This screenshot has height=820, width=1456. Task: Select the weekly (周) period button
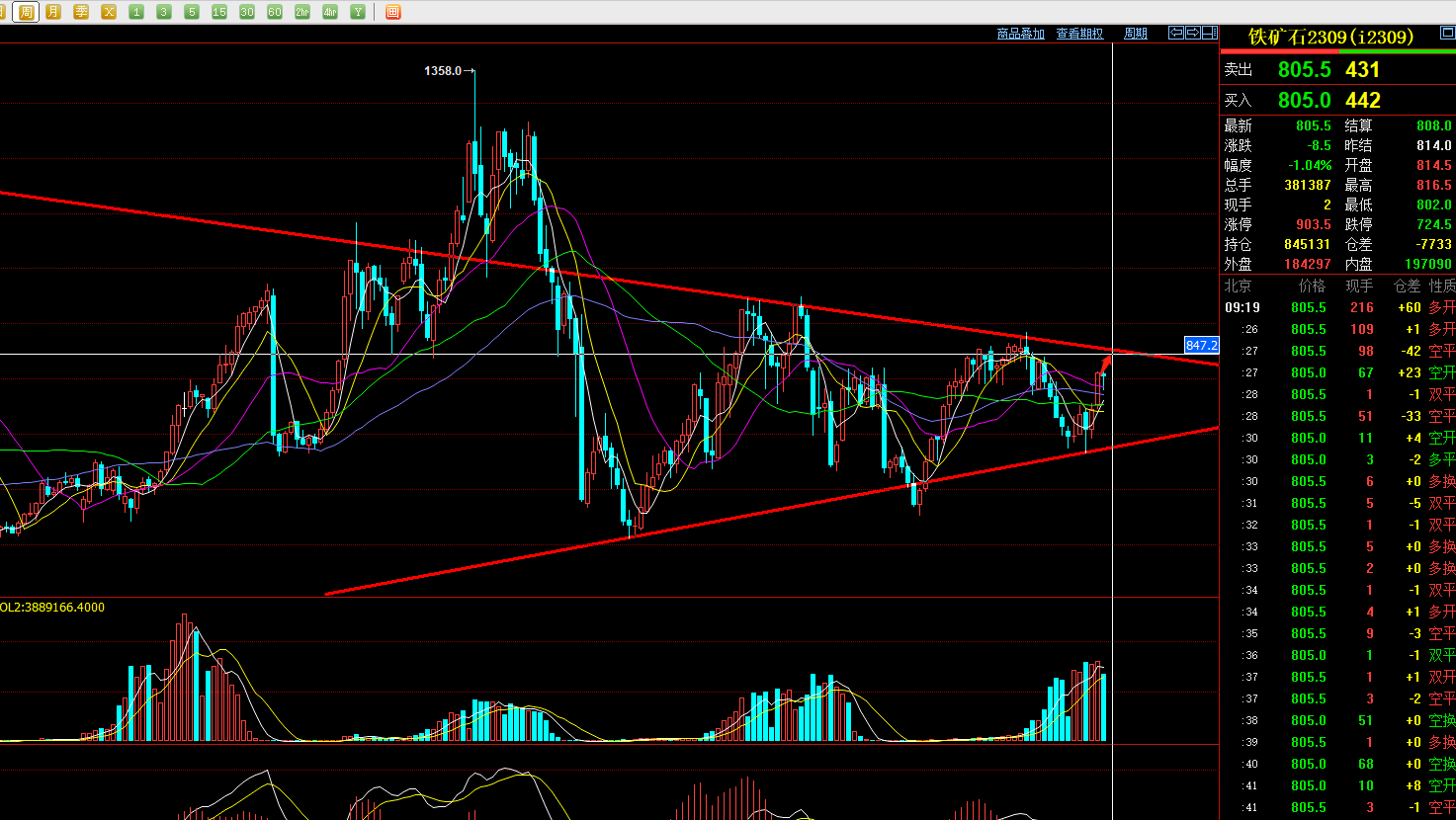(x=27, y=12)
